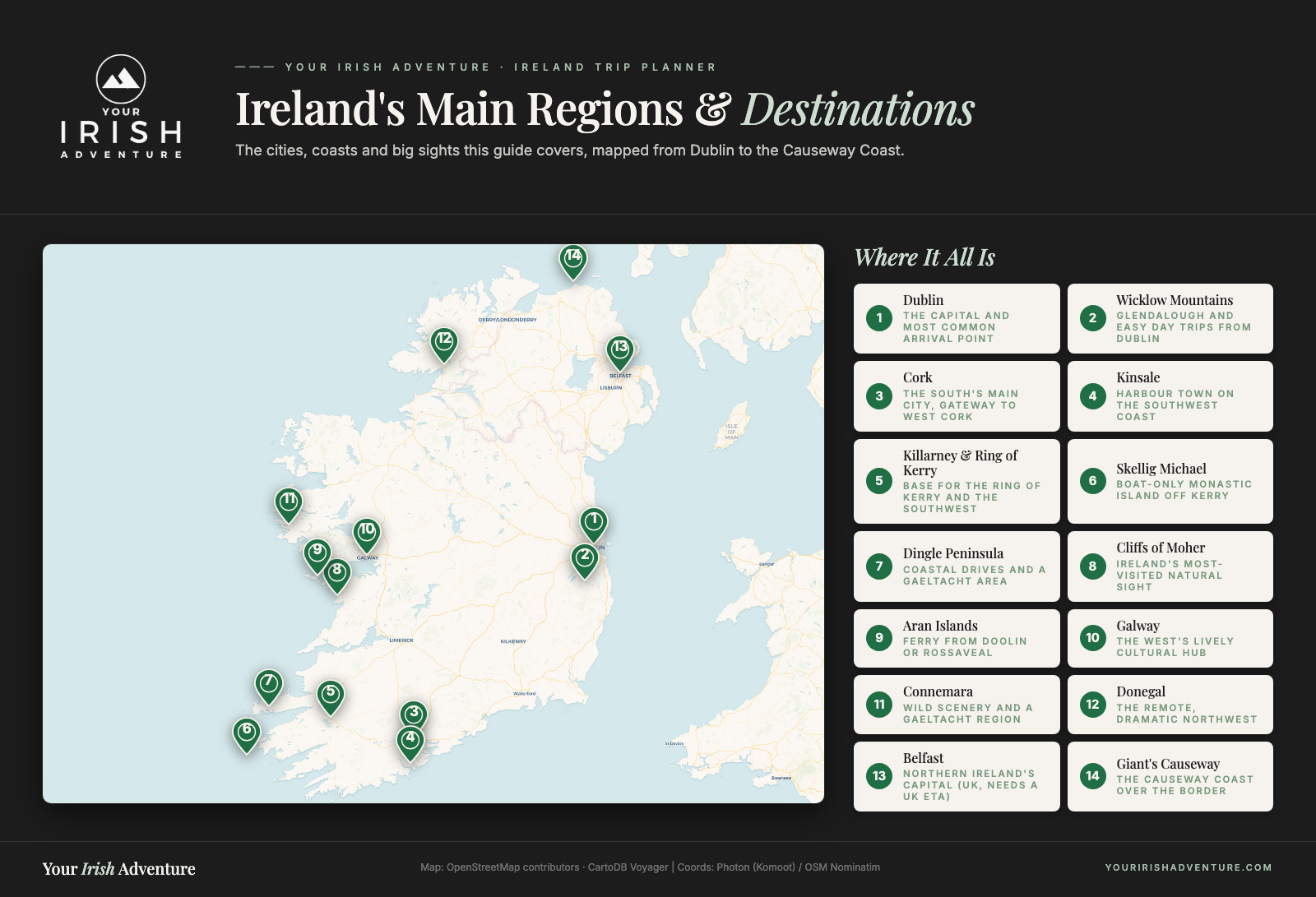
Task: Open the Wicklow Mountains legend card title
Action: tap(1175, 300)
